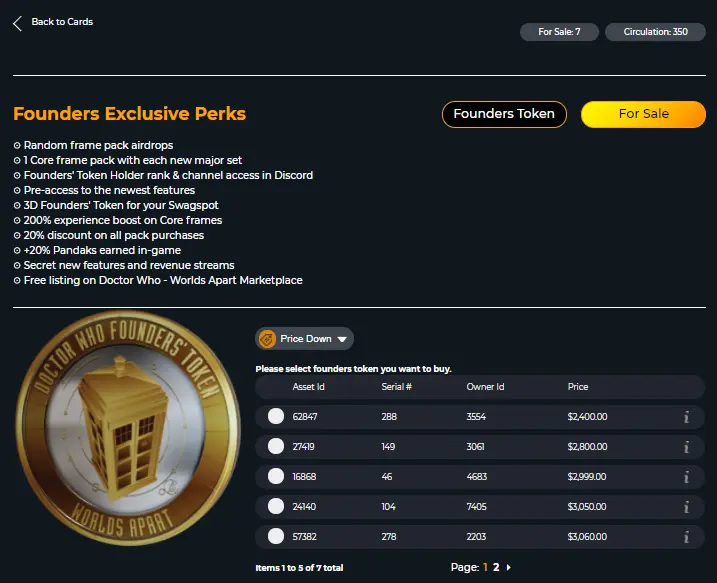Click the orange price tag sort icon
The image size is (717, 583).
click(x=267, y=339)
